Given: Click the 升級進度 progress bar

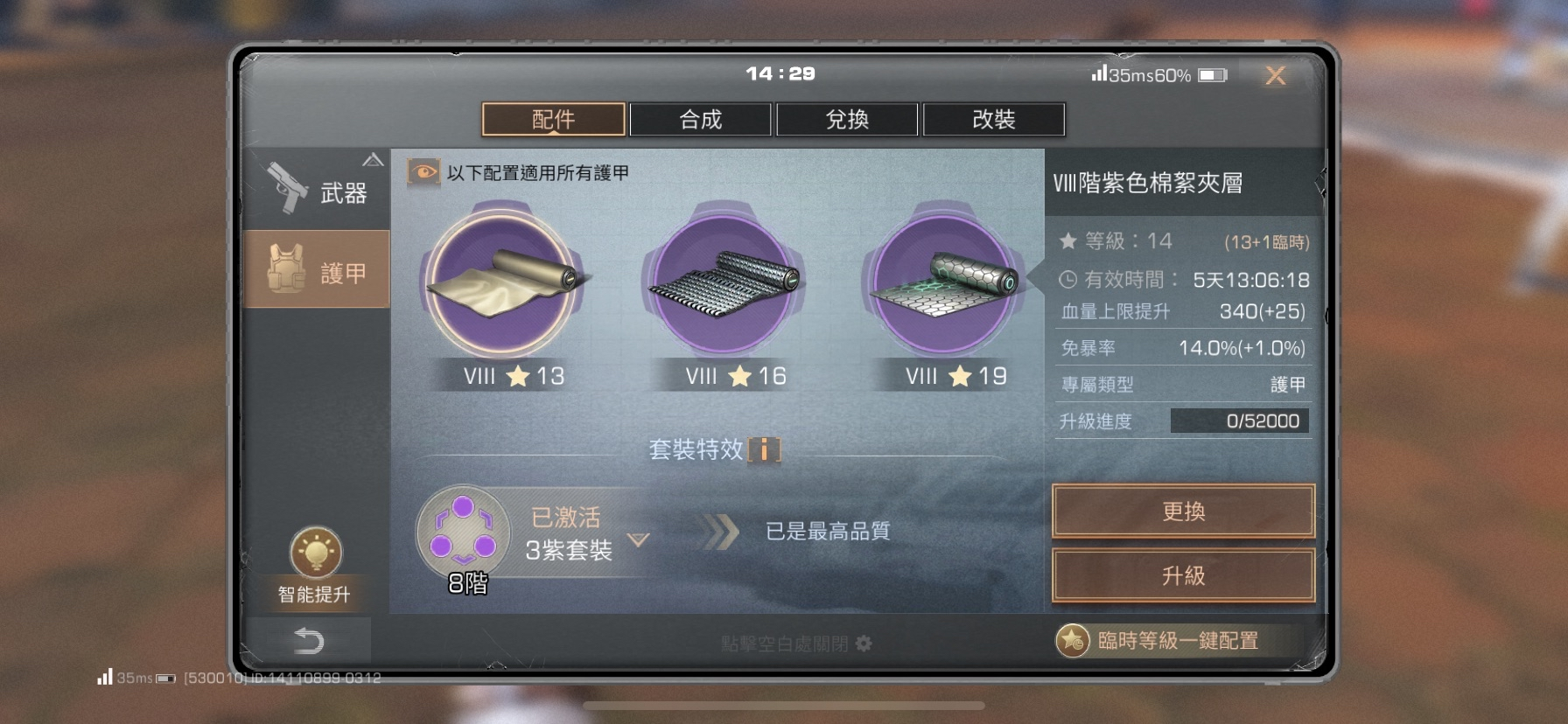Looking at the screenshot, I should 1240,421.
